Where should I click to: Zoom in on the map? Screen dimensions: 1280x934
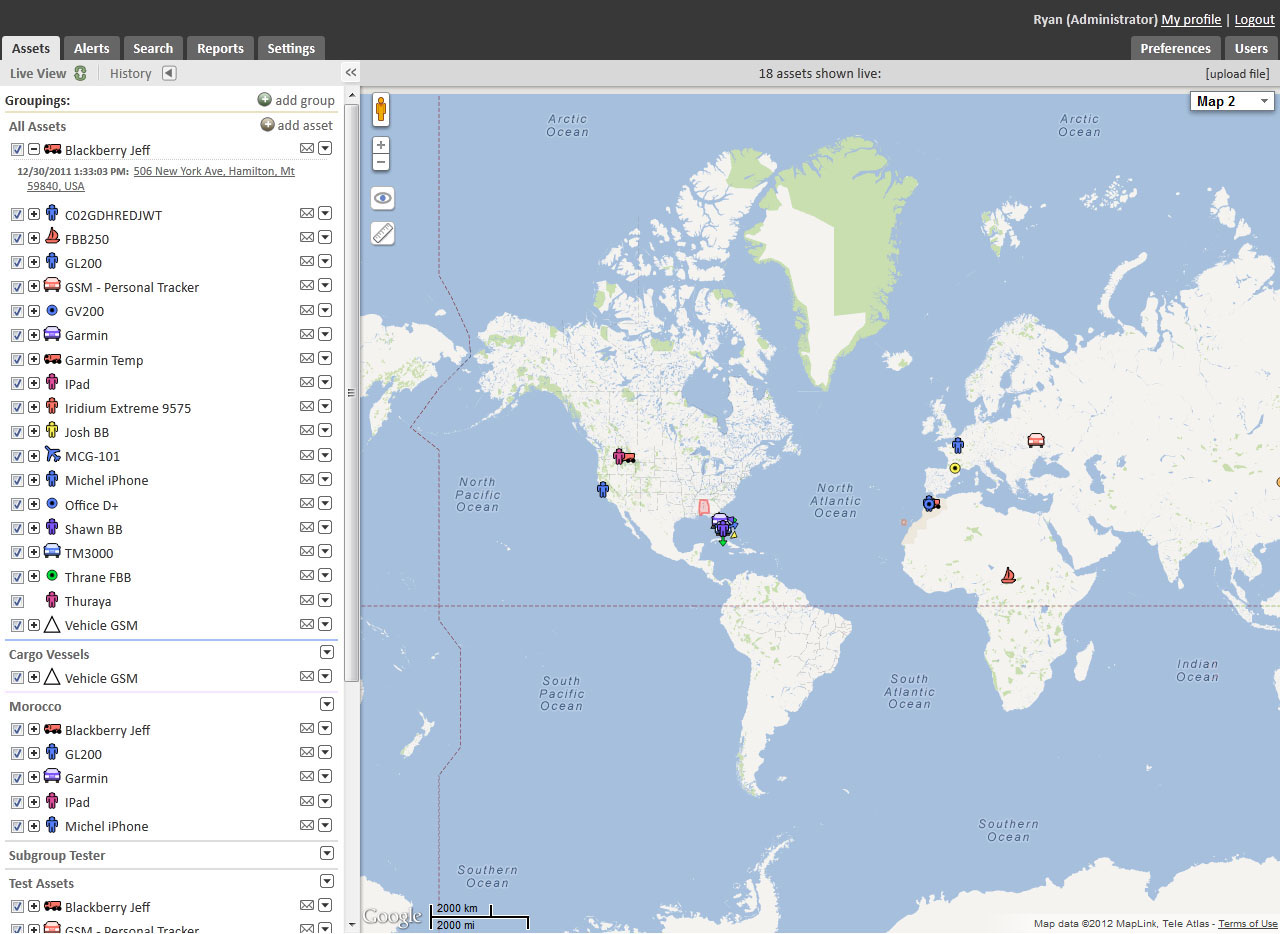(381, 146)
